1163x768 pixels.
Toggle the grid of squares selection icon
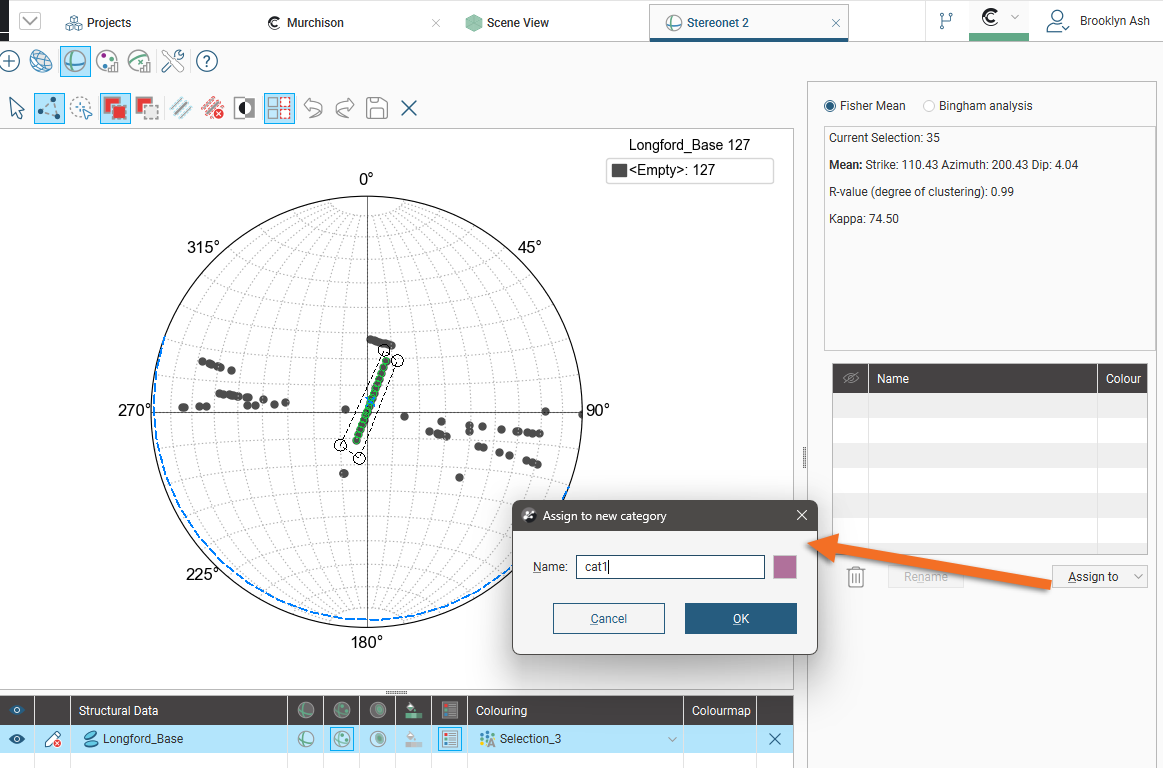[279, 108]
